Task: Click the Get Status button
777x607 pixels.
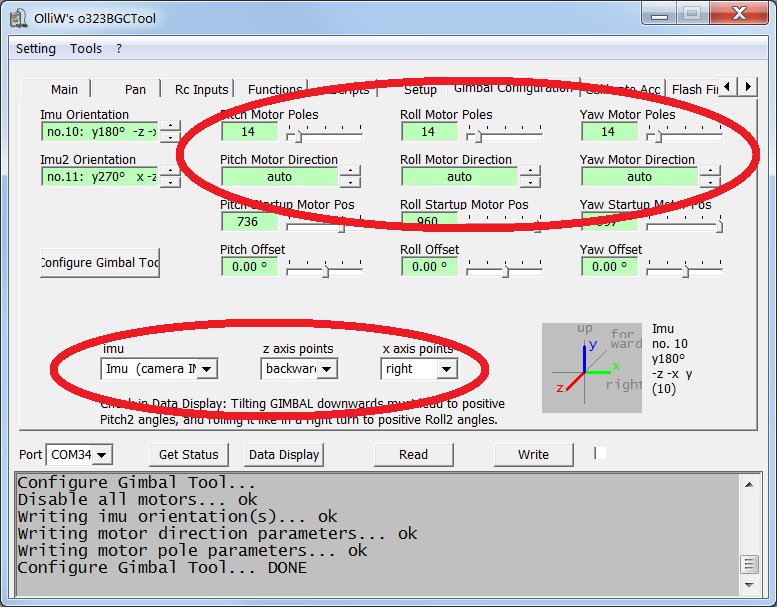Action: click(189, 454)
